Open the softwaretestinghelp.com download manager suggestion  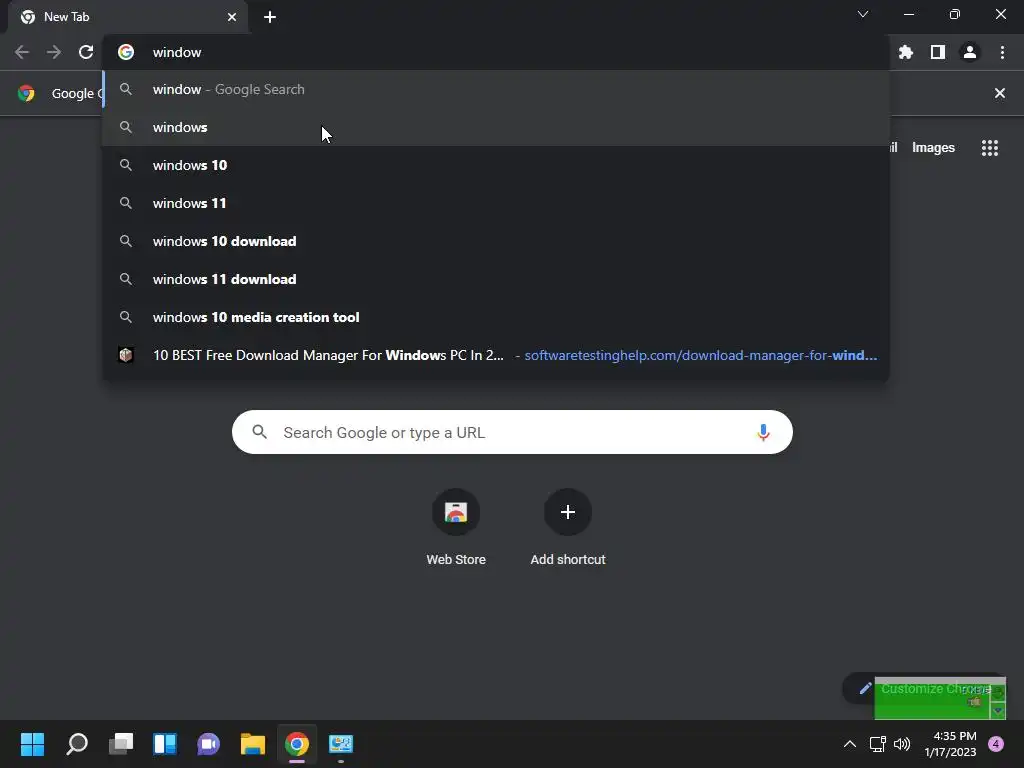click(x=496, y=355)
